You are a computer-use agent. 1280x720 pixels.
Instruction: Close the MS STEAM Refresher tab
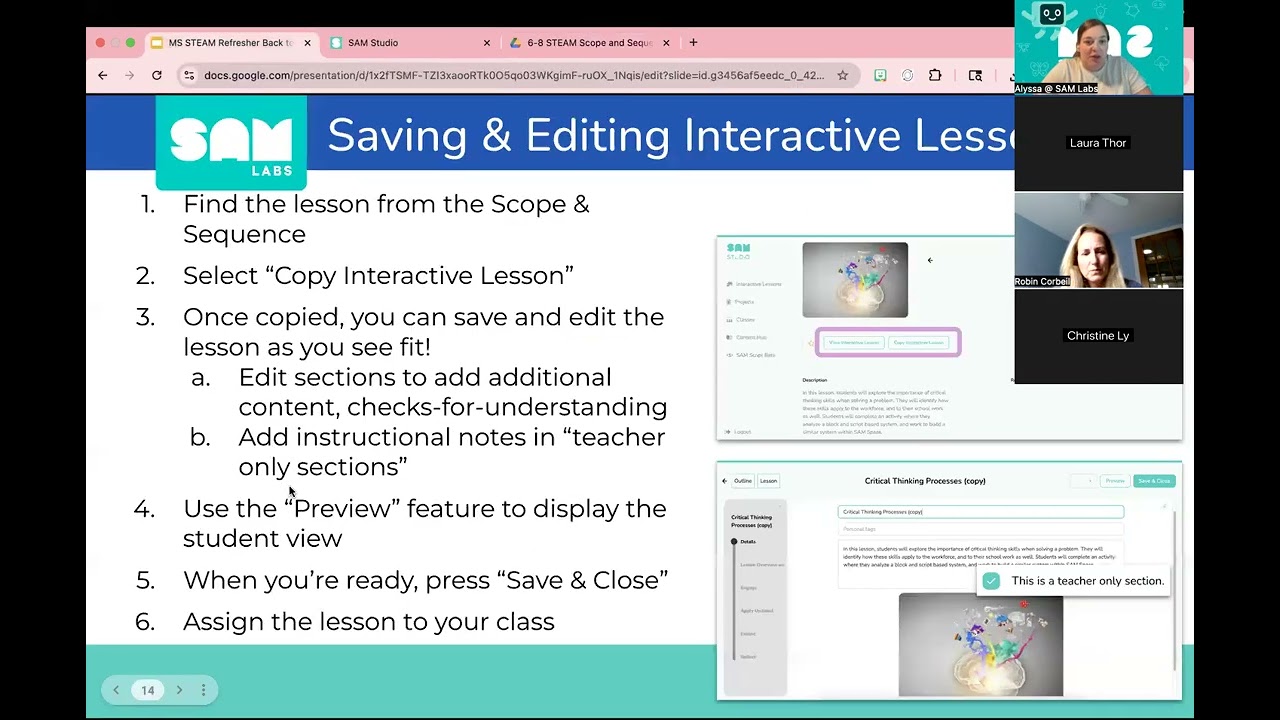point(307,43)
